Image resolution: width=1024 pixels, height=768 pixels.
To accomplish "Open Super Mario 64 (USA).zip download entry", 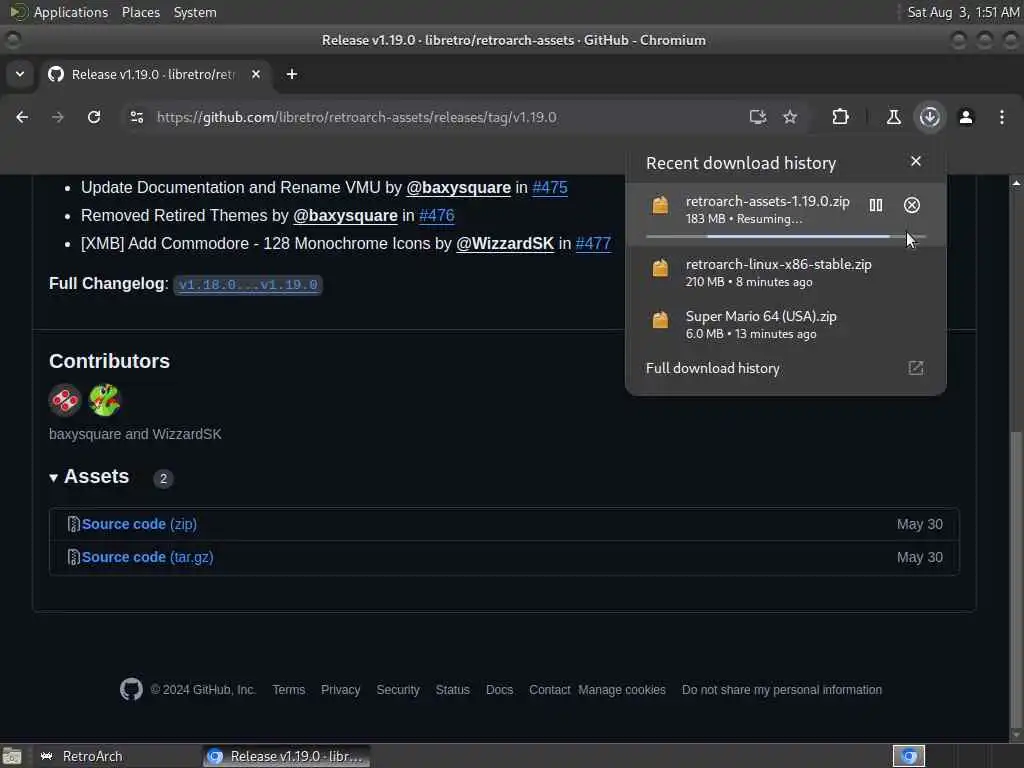I will coord(786,325).
